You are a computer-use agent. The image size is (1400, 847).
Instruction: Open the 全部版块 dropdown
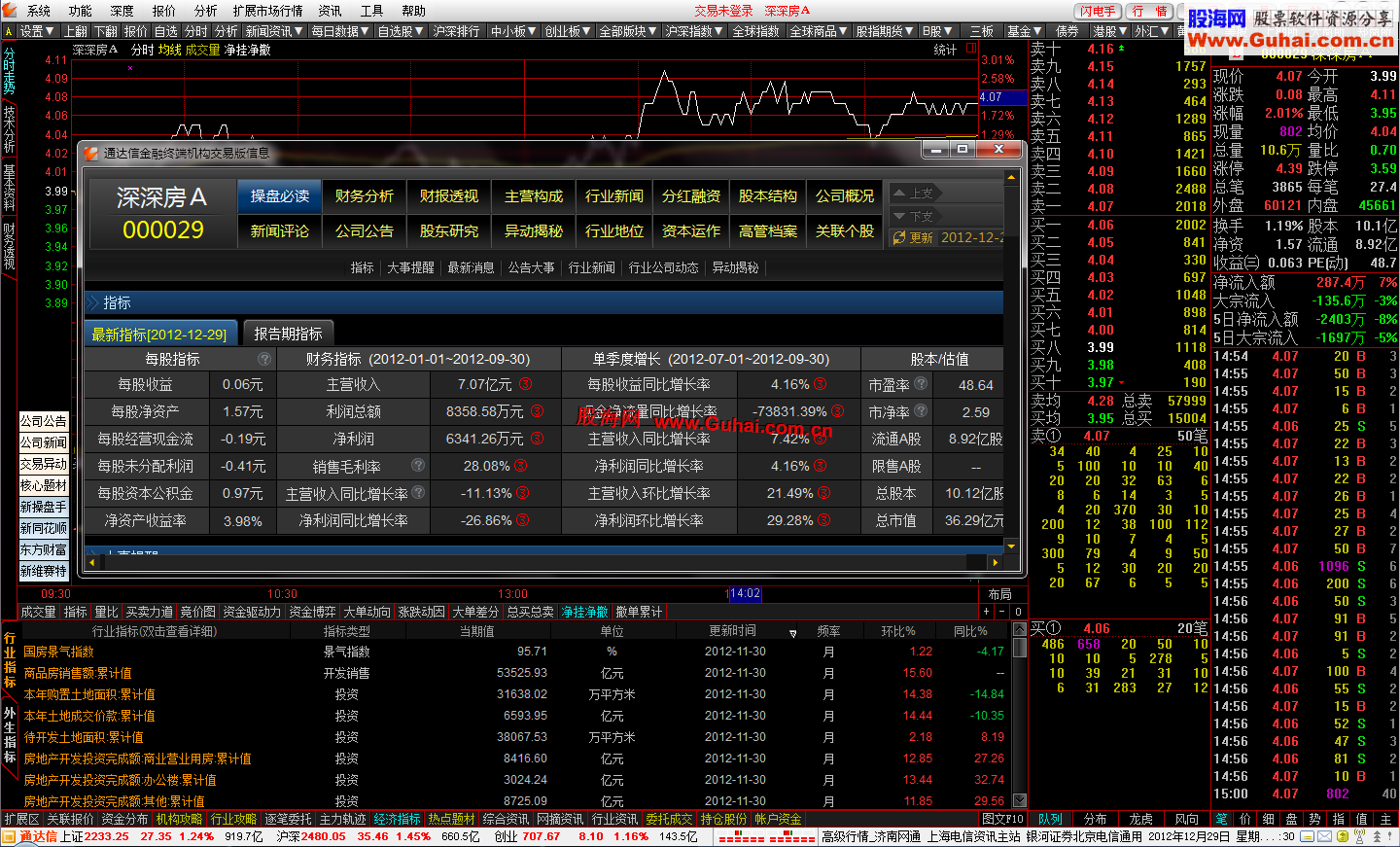[x=628, y=31]
